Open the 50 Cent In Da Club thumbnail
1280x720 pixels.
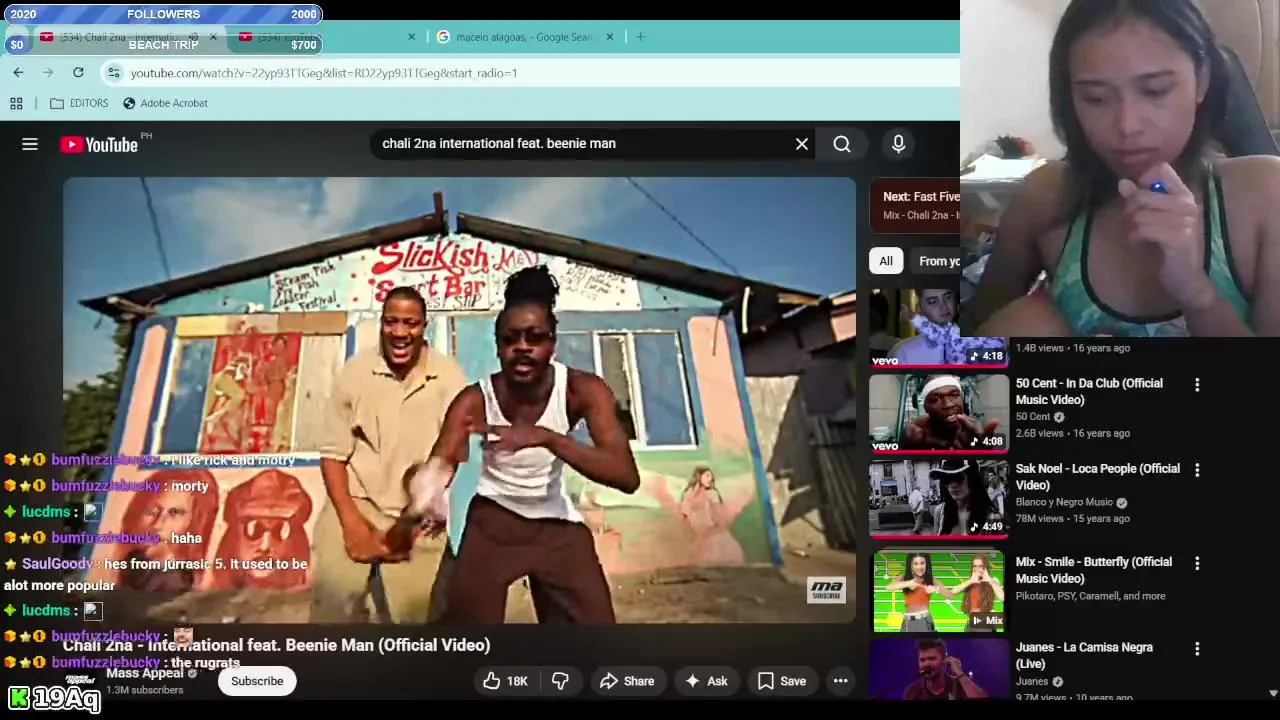point(938,413)
